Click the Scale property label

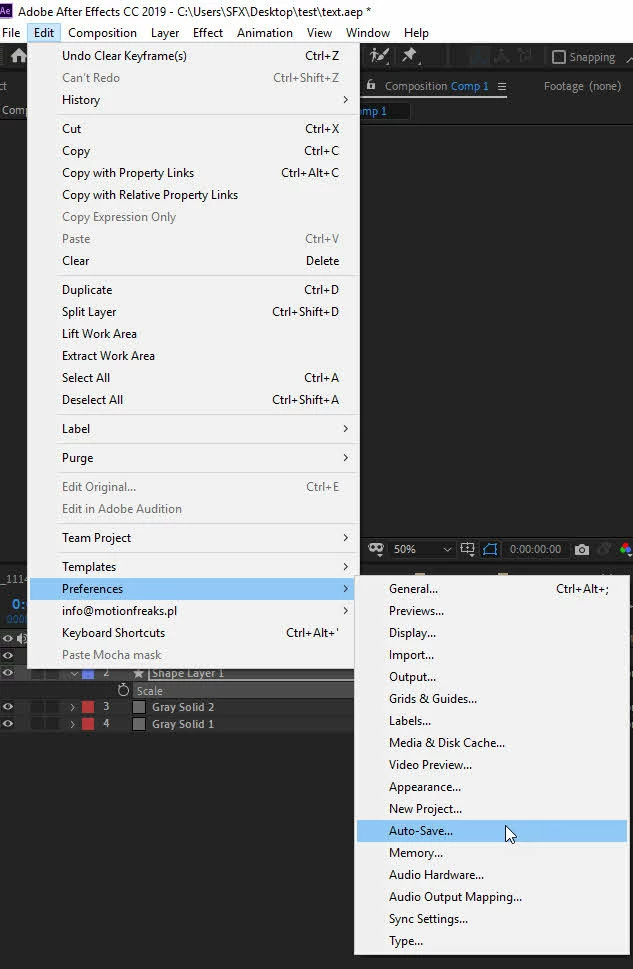click(x=150, y=690)
